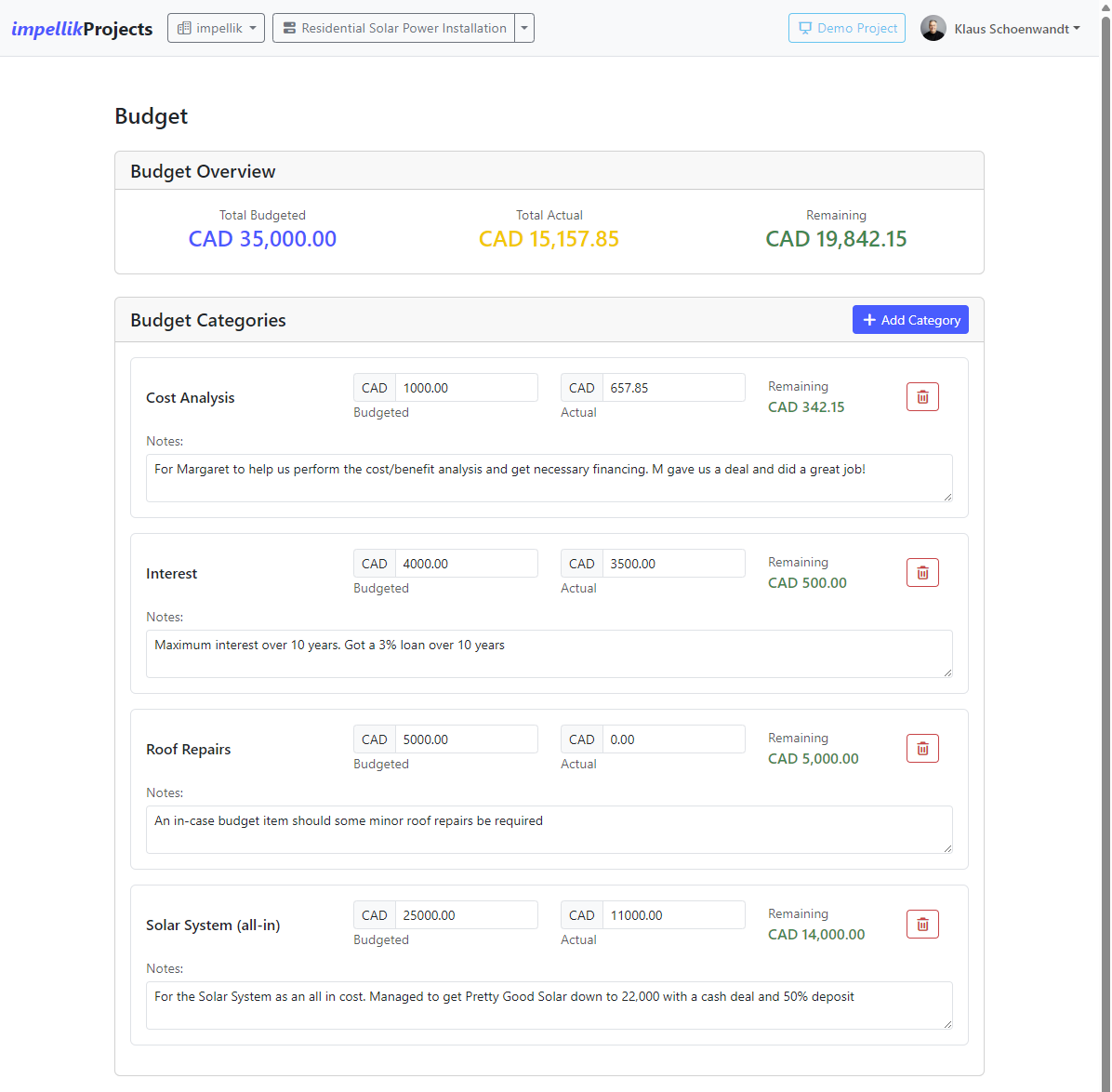This screenshot has width=1112, height=1092.
Task: Edit the Solar System notes textarea
Action: pyautogui.click(x=549, y=1005)
